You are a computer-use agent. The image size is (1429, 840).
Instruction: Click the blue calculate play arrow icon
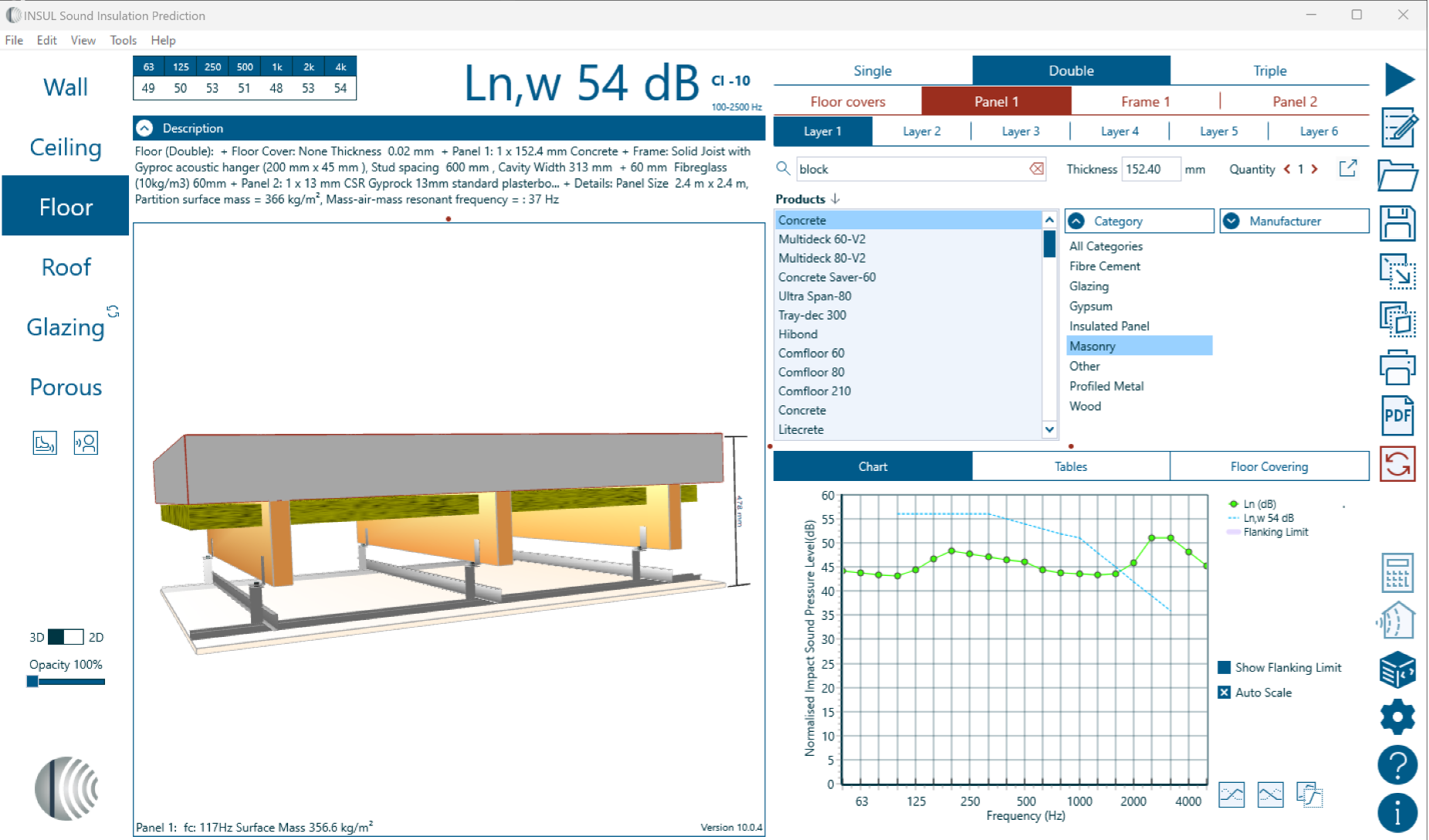point(1399,79)
